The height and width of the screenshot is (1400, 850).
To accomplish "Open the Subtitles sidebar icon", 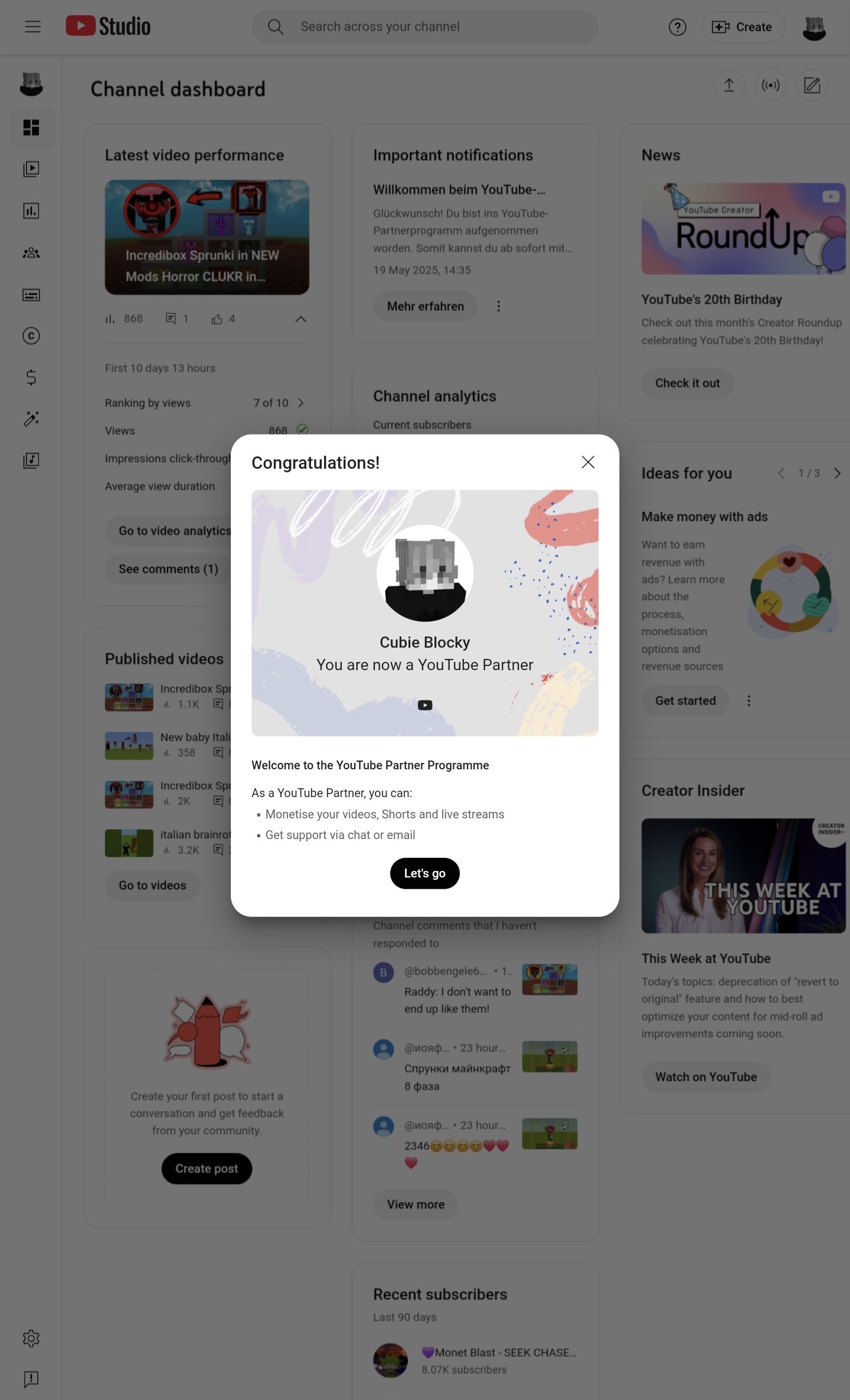I will 31,295.
